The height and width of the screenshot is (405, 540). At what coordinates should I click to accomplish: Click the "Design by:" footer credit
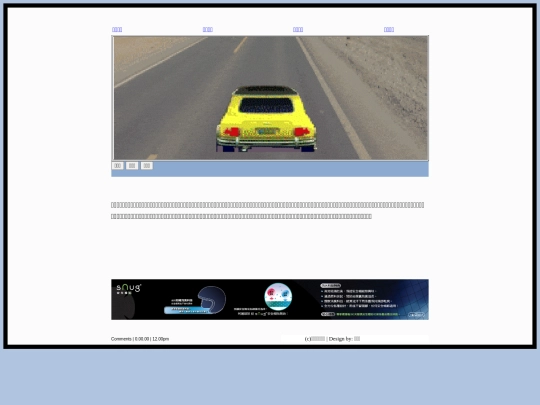[x=341, y=339]
